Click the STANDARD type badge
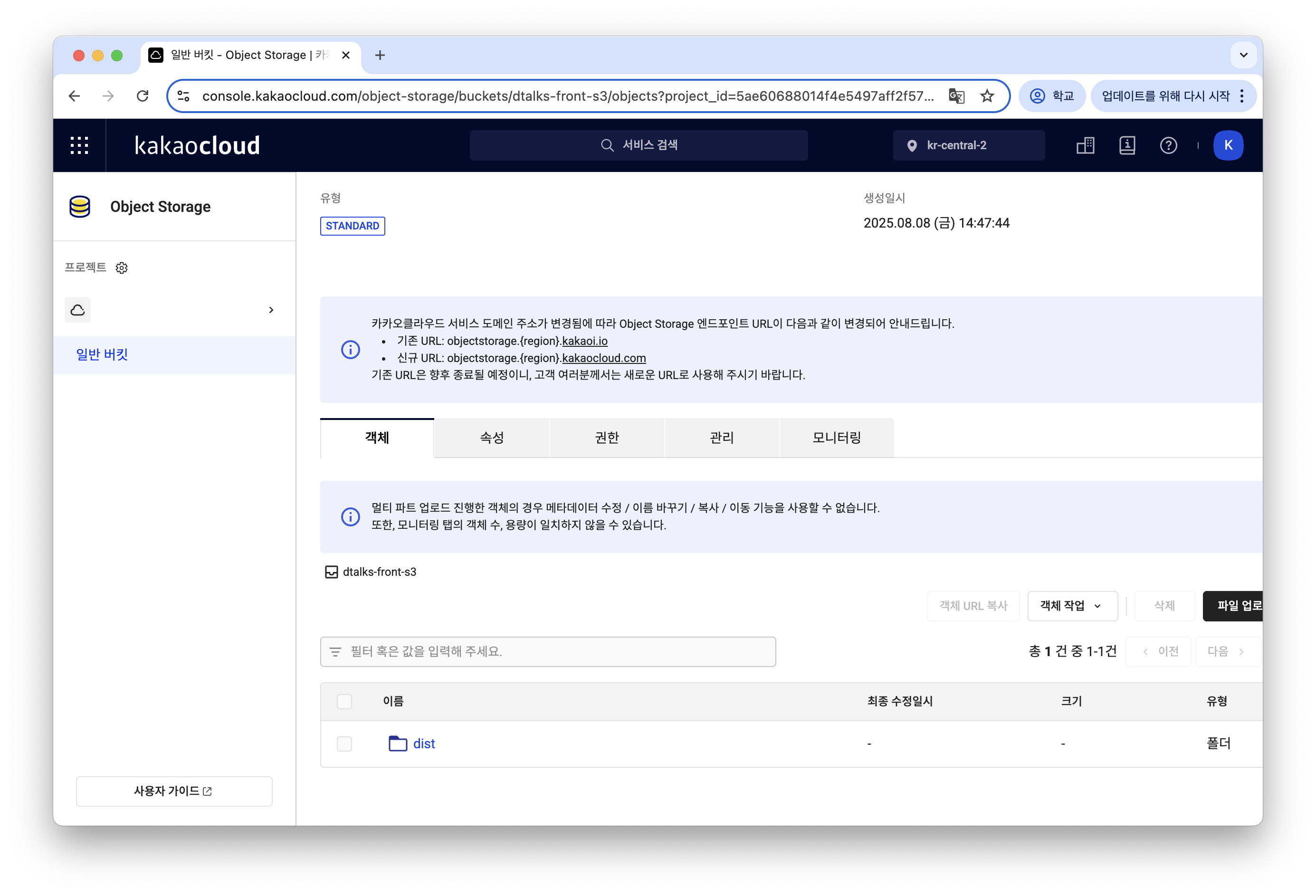 point(353,226)
